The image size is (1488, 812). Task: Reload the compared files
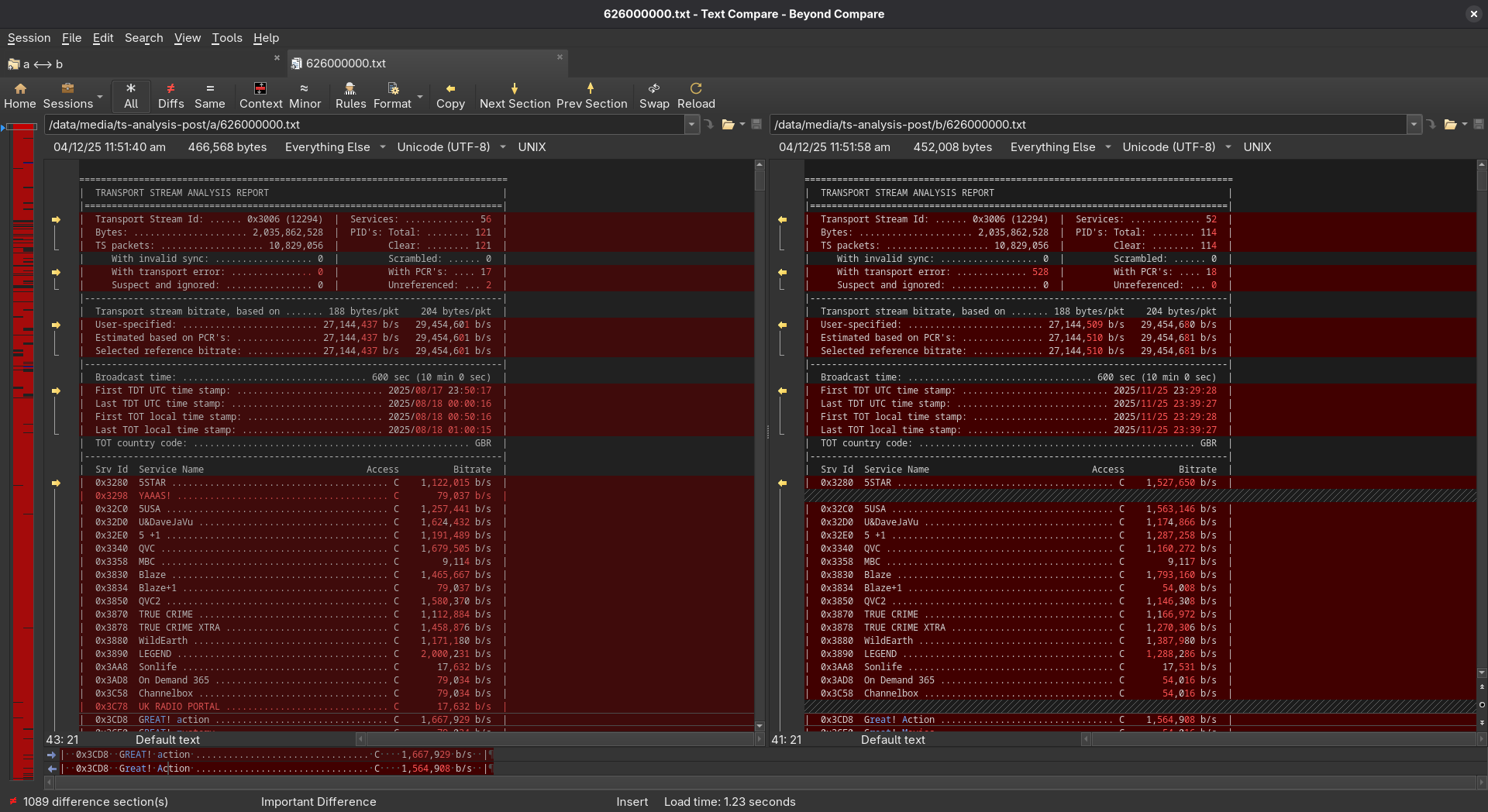(x=696, y=95)
